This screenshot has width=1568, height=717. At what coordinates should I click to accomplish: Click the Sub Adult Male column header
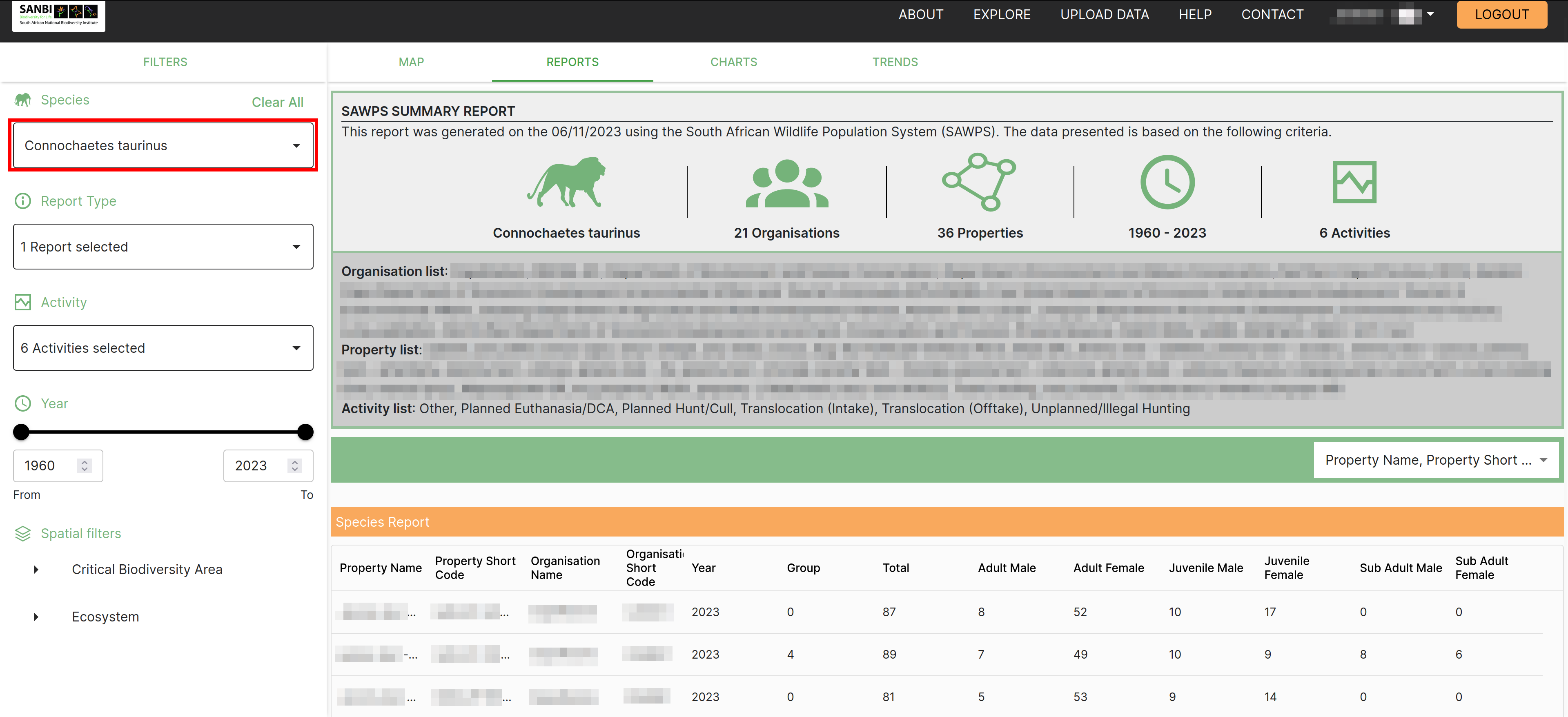pyautogui.click(x=1401, y=568)
